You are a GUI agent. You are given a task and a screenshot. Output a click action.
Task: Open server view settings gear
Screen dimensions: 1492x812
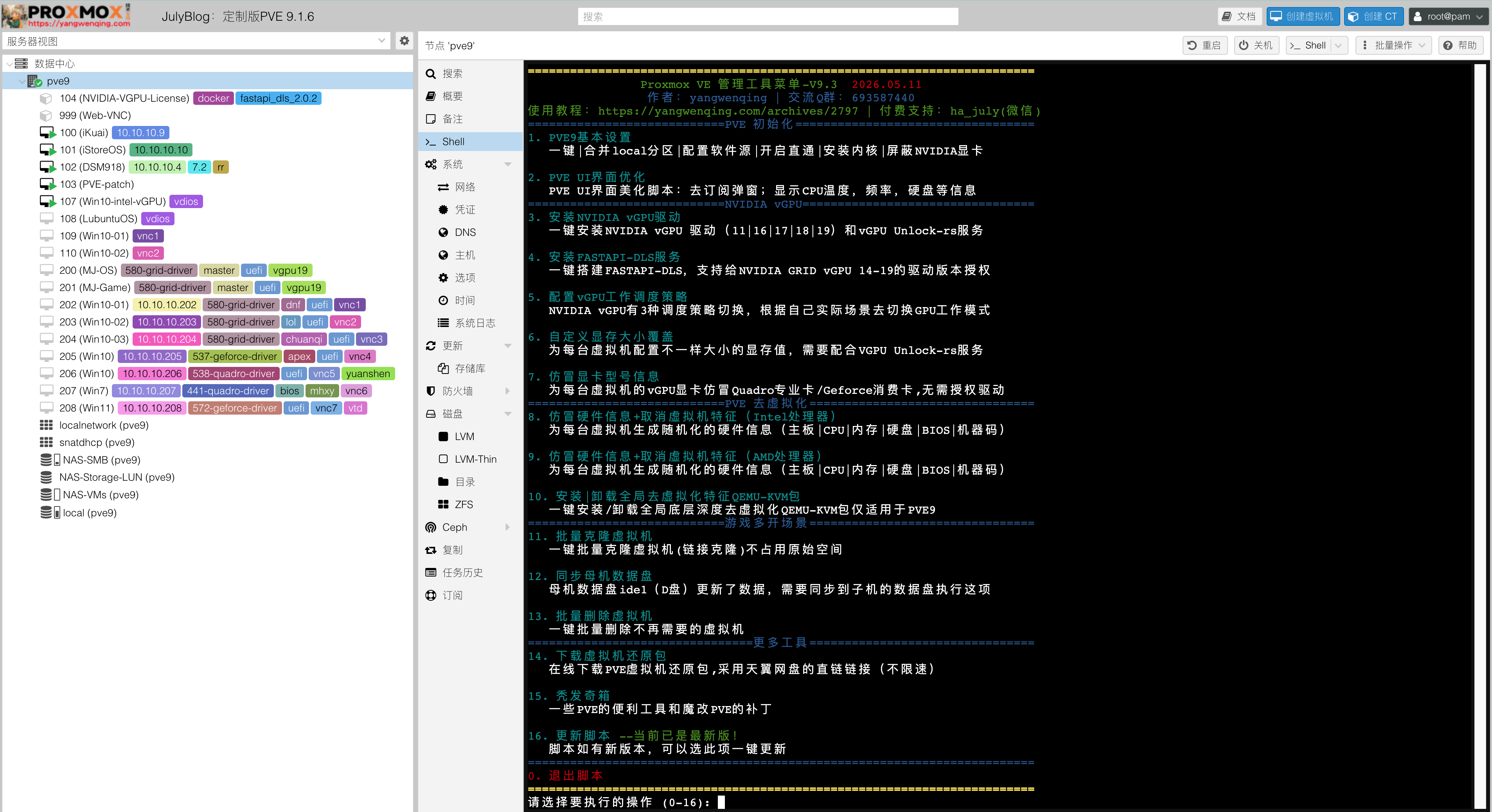tap(404, 41)
